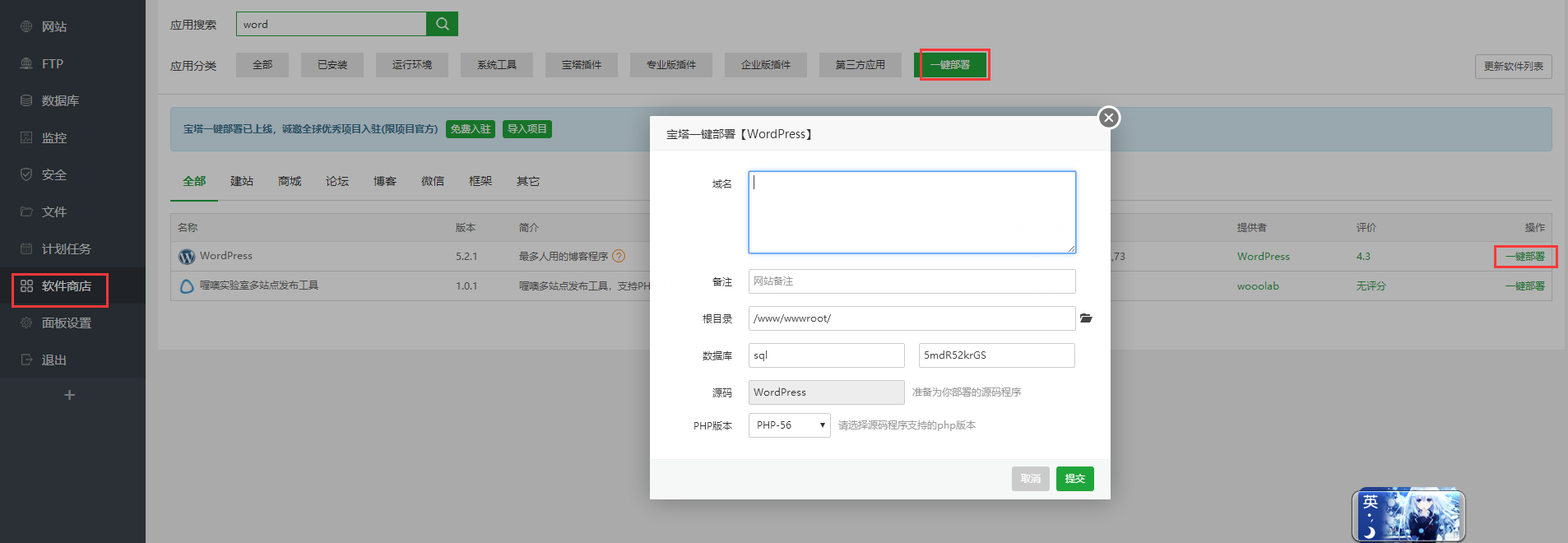Click the 导入项目 button

click(527, 129)
